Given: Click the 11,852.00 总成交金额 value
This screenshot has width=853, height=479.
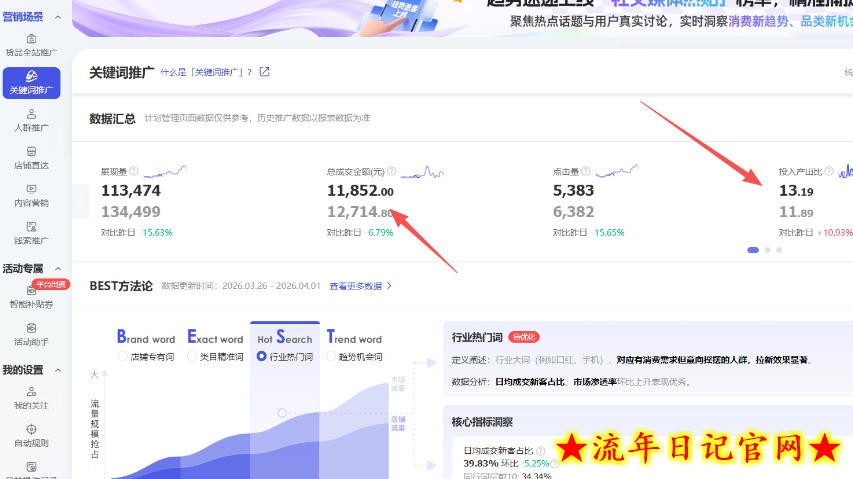Looking at the screenshot, I should [x=360, y=191].
